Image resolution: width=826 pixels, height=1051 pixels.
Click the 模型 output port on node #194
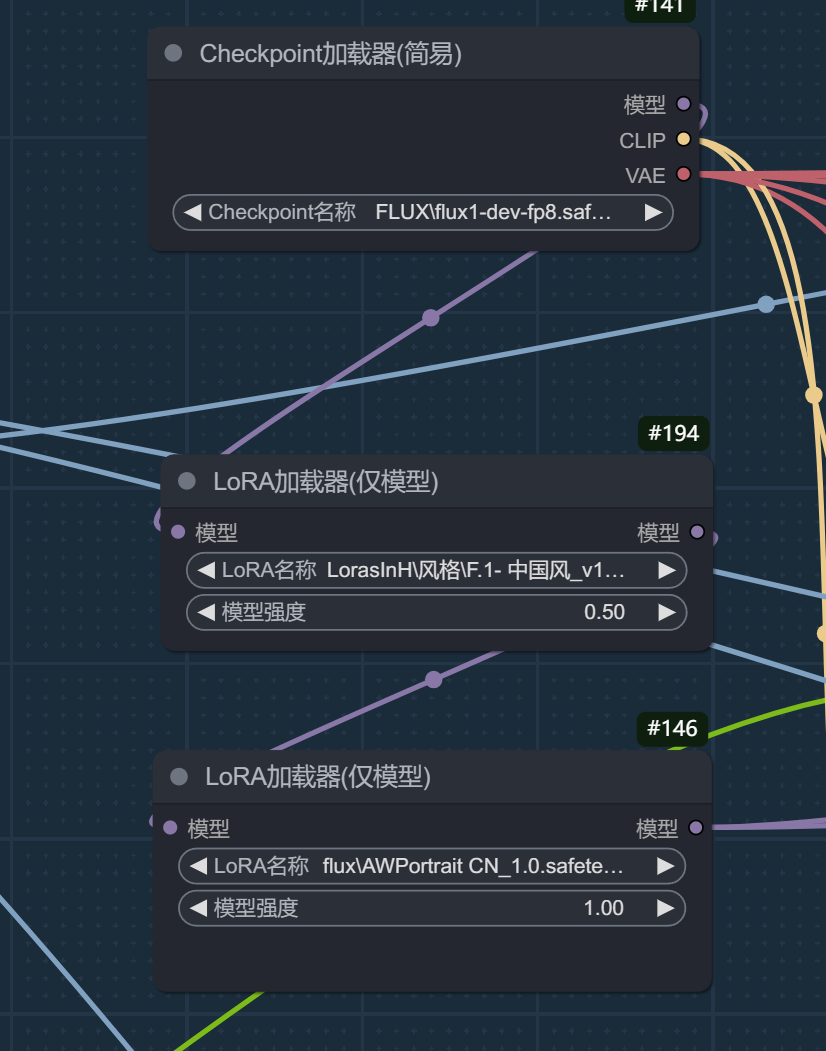pyautogui.click(x=697, y=532)
